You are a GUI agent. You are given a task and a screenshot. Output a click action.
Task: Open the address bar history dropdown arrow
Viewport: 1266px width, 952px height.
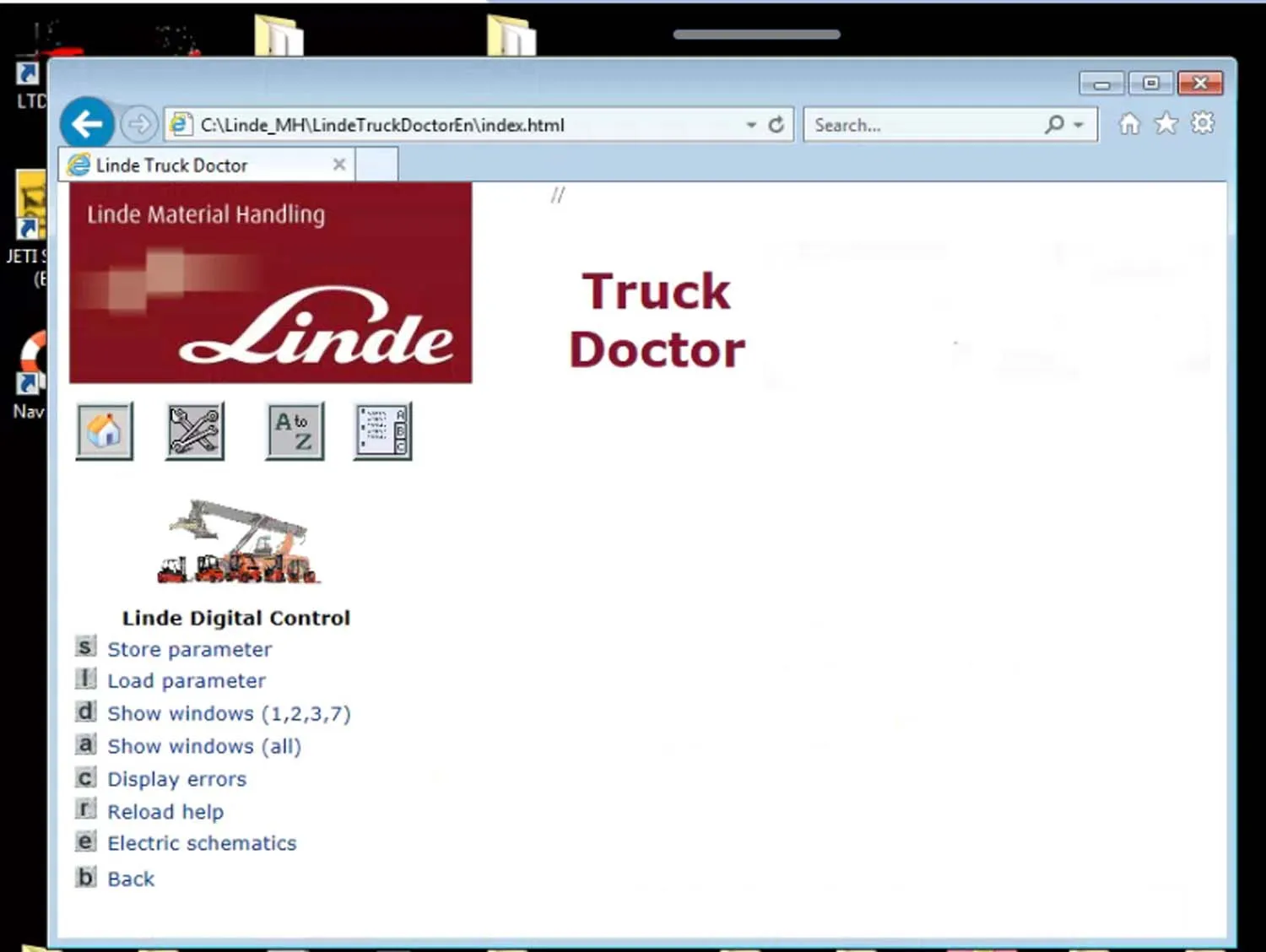(750, 124)
